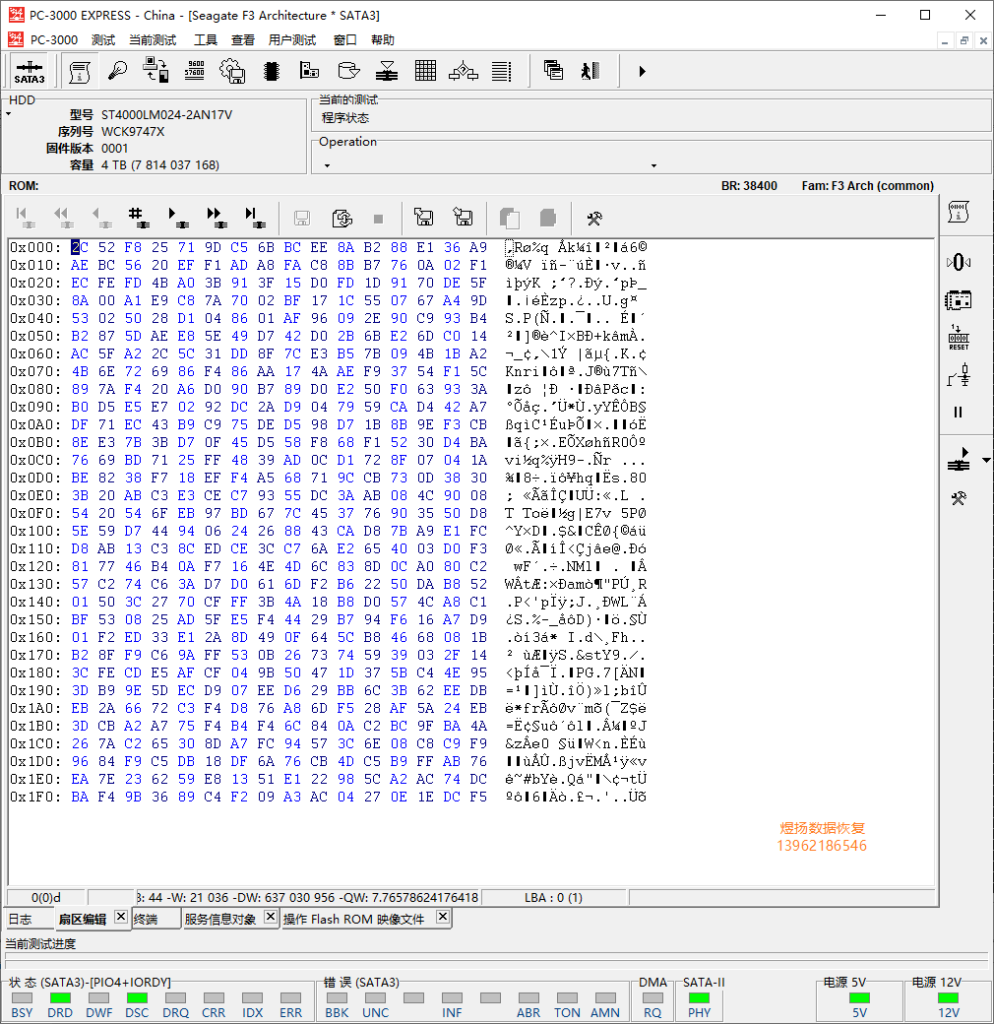The height and width of the screenshot is (1024, 994).
Task: Click the reload sector refresh icon
Action: coord(342,218)
